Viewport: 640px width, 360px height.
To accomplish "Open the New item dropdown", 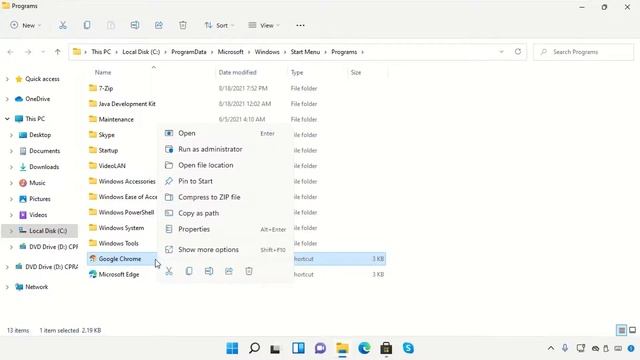I will [25, 25].
